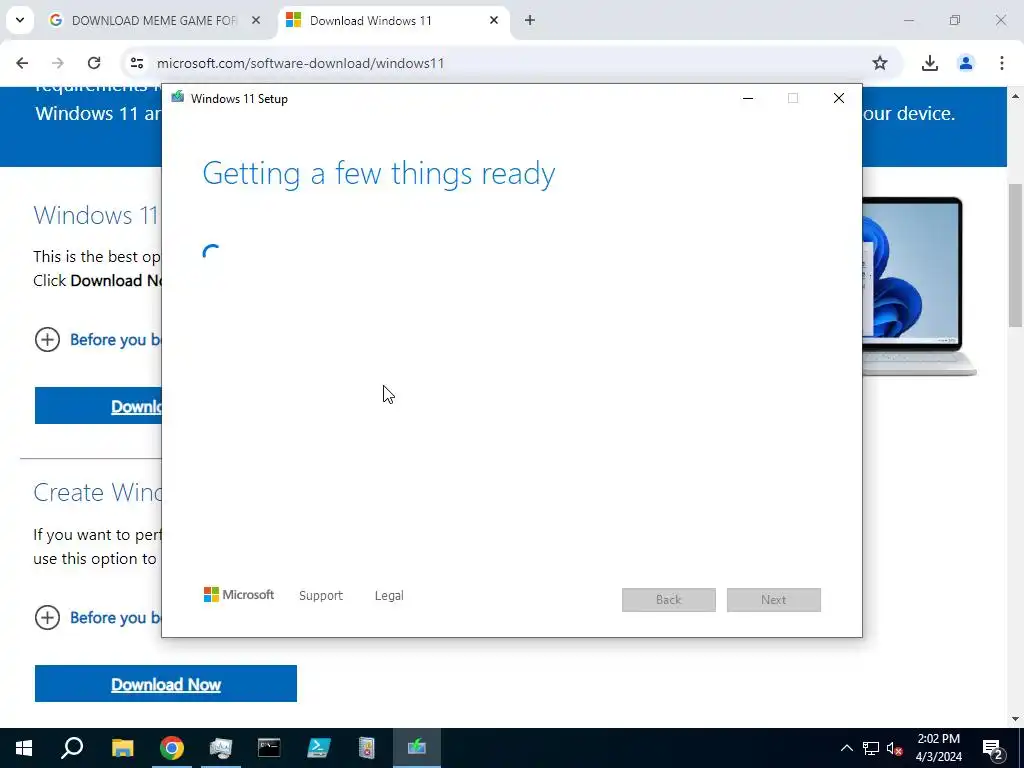Open Command Prompt from taskbar
This screenshot has height=768, width=1024.
click(x=269, y=748)
